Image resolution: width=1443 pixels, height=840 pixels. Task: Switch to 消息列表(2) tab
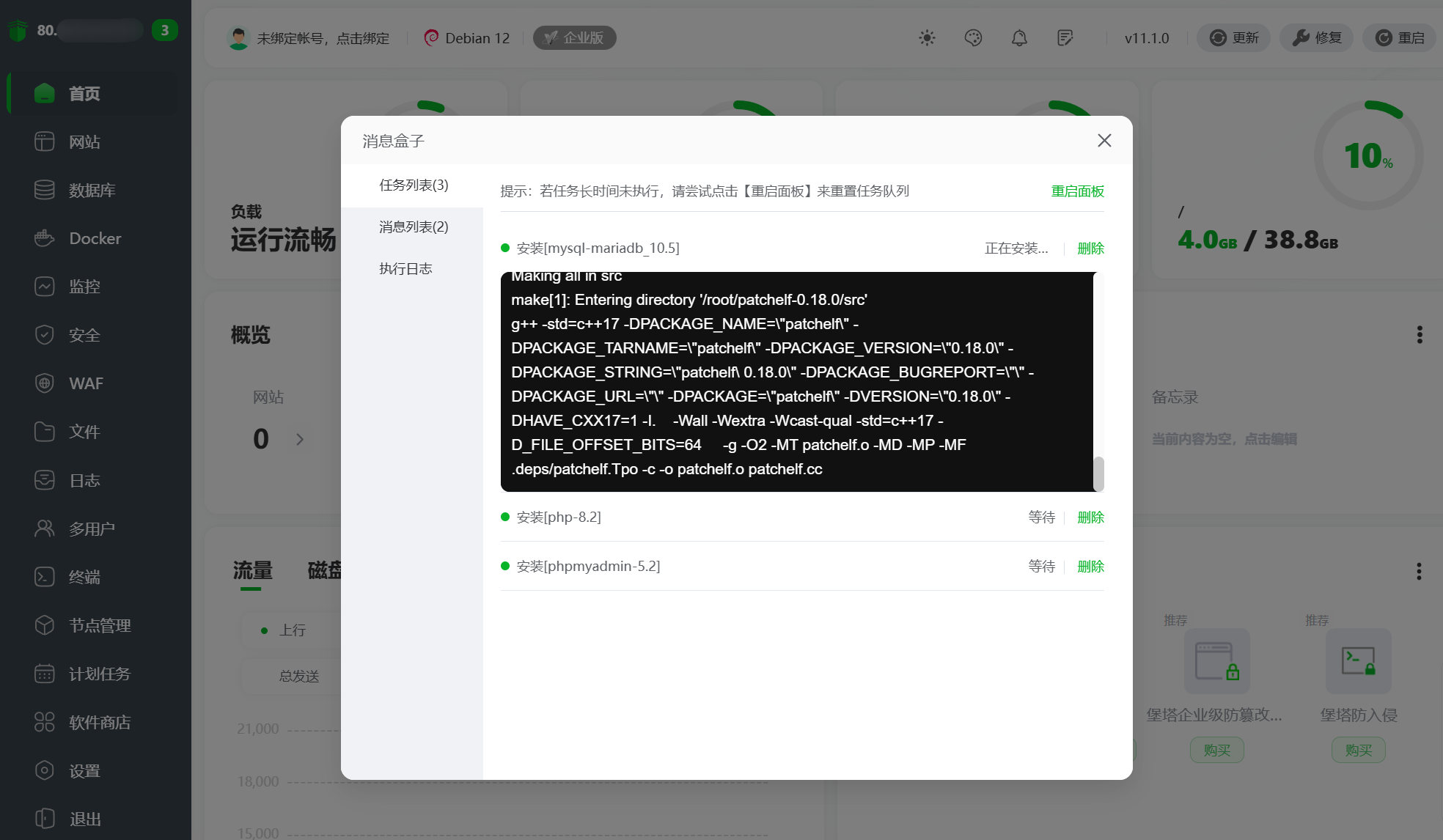point(414,227)
